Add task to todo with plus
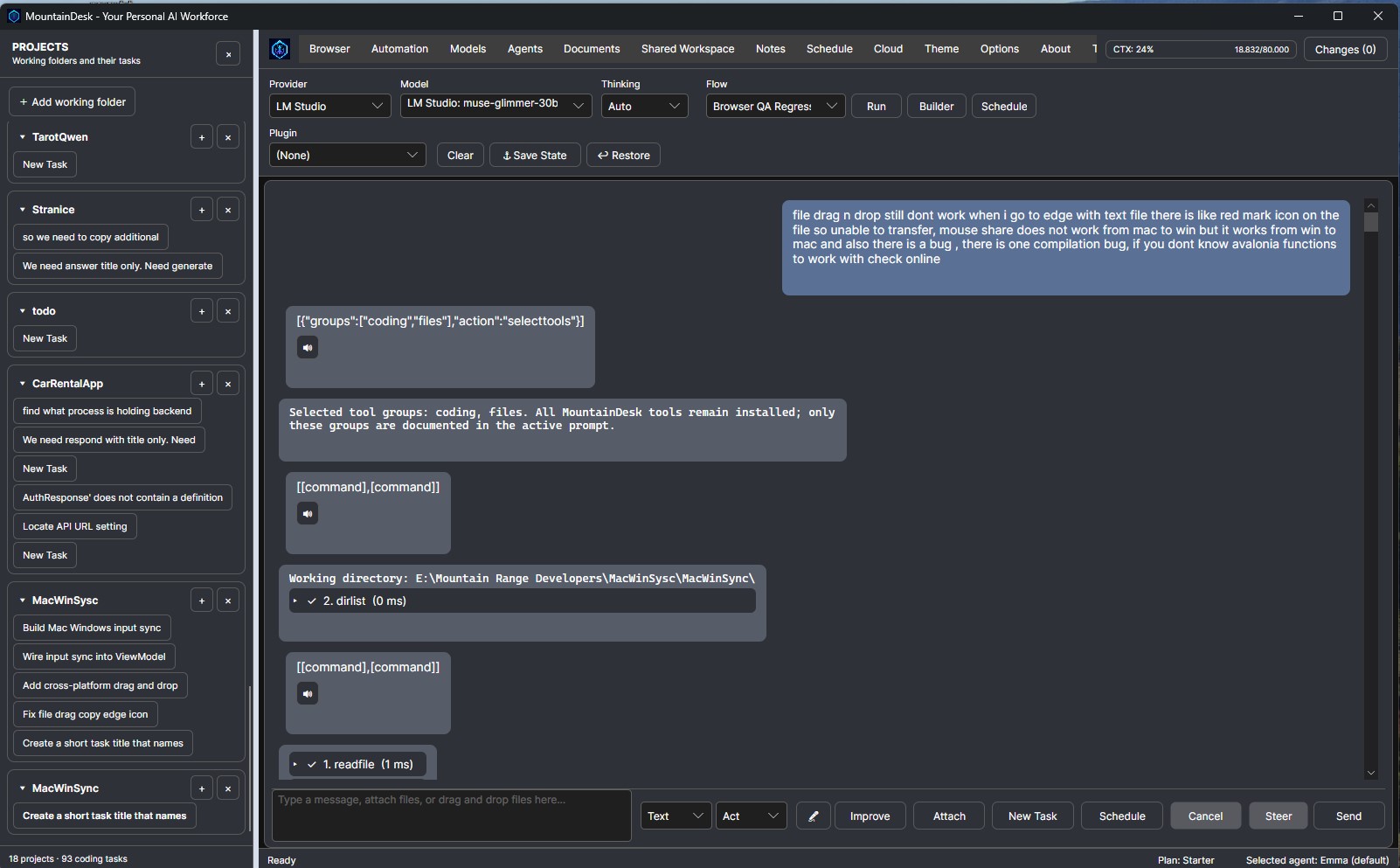 click(202, 311)
